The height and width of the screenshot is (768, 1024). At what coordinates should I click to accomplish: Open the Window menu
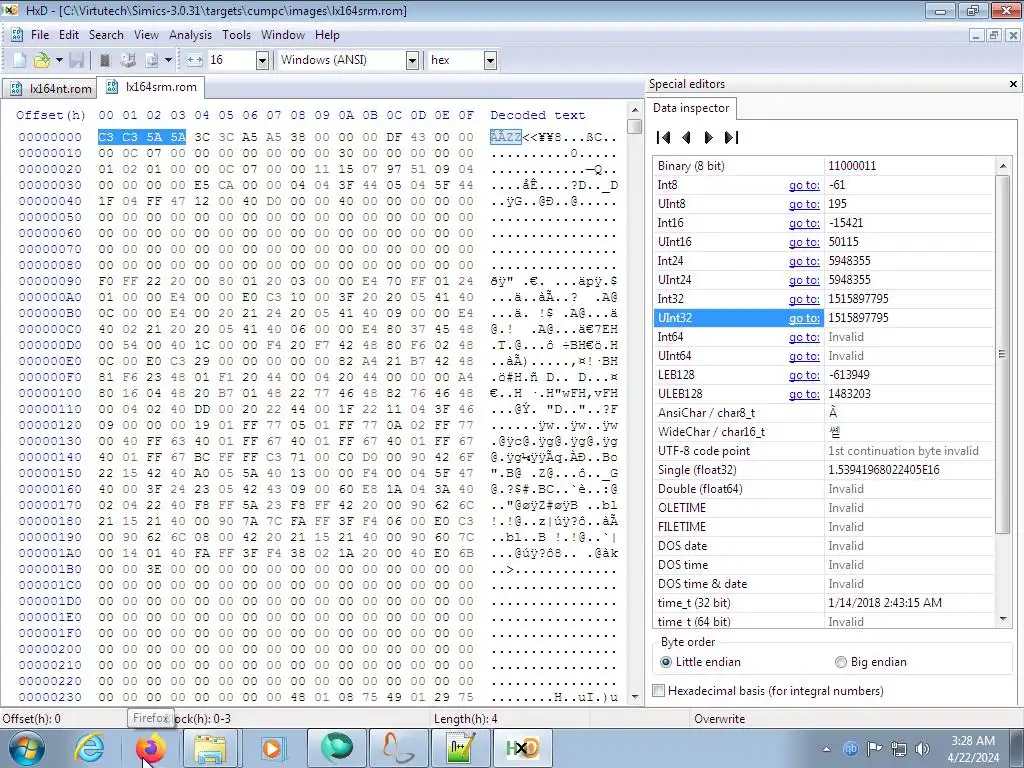283,35
